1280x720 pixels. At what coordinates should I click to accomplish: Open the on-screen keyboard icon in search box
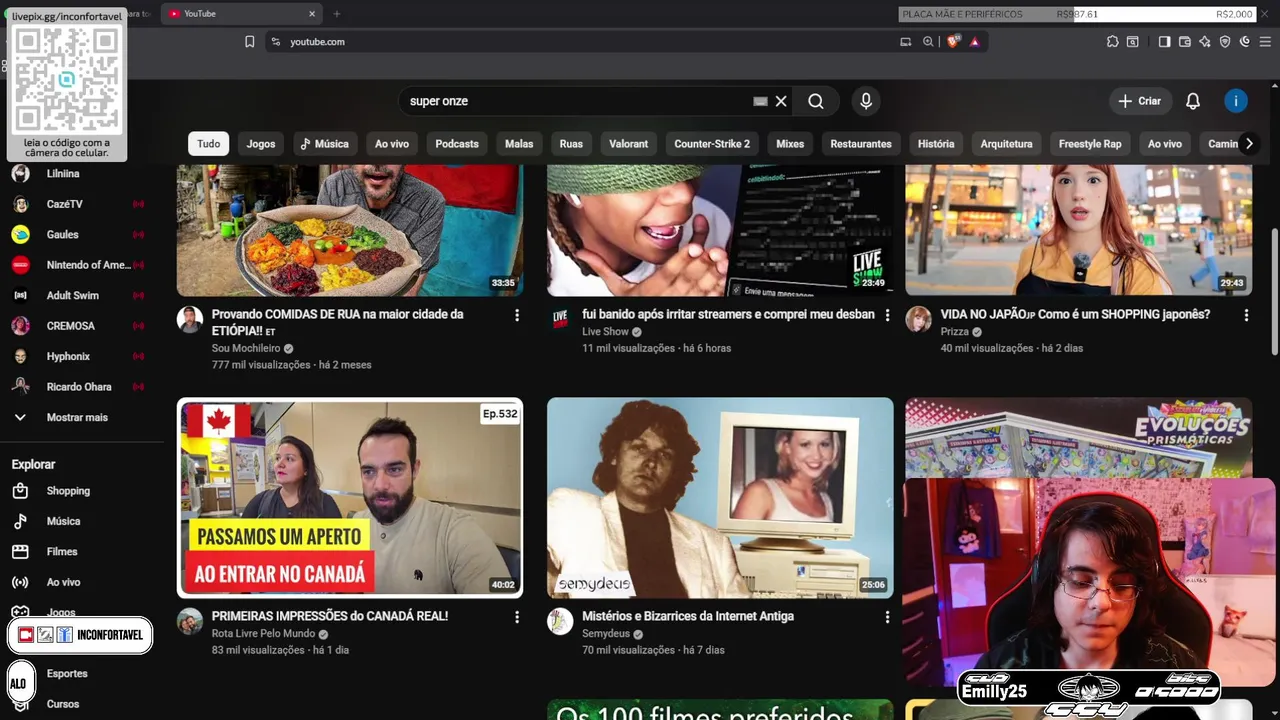[760, 101]
